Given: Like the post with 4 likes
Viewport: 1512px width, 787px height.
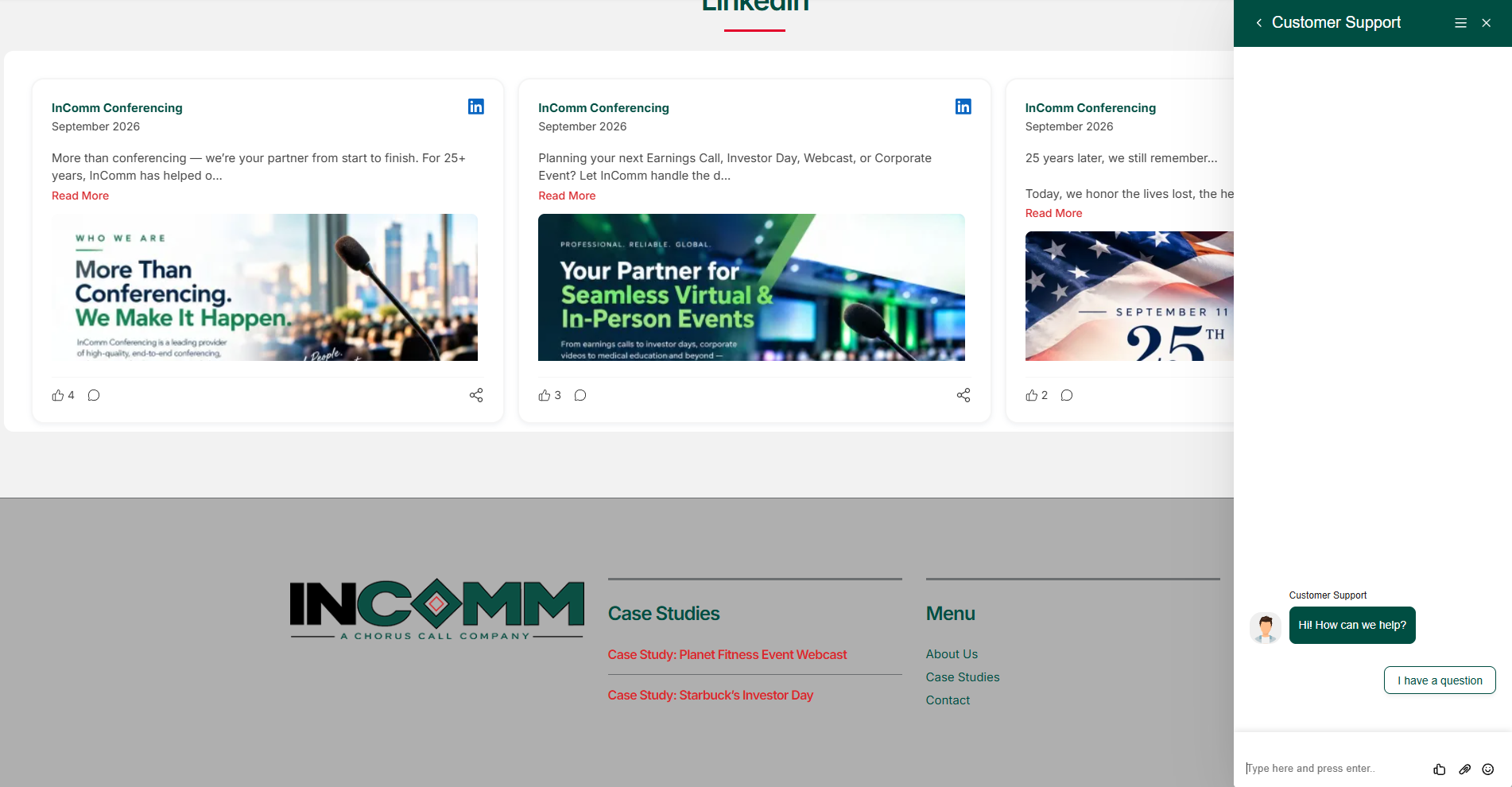Looking at the screenshot, I should click(x=58, y=395).
